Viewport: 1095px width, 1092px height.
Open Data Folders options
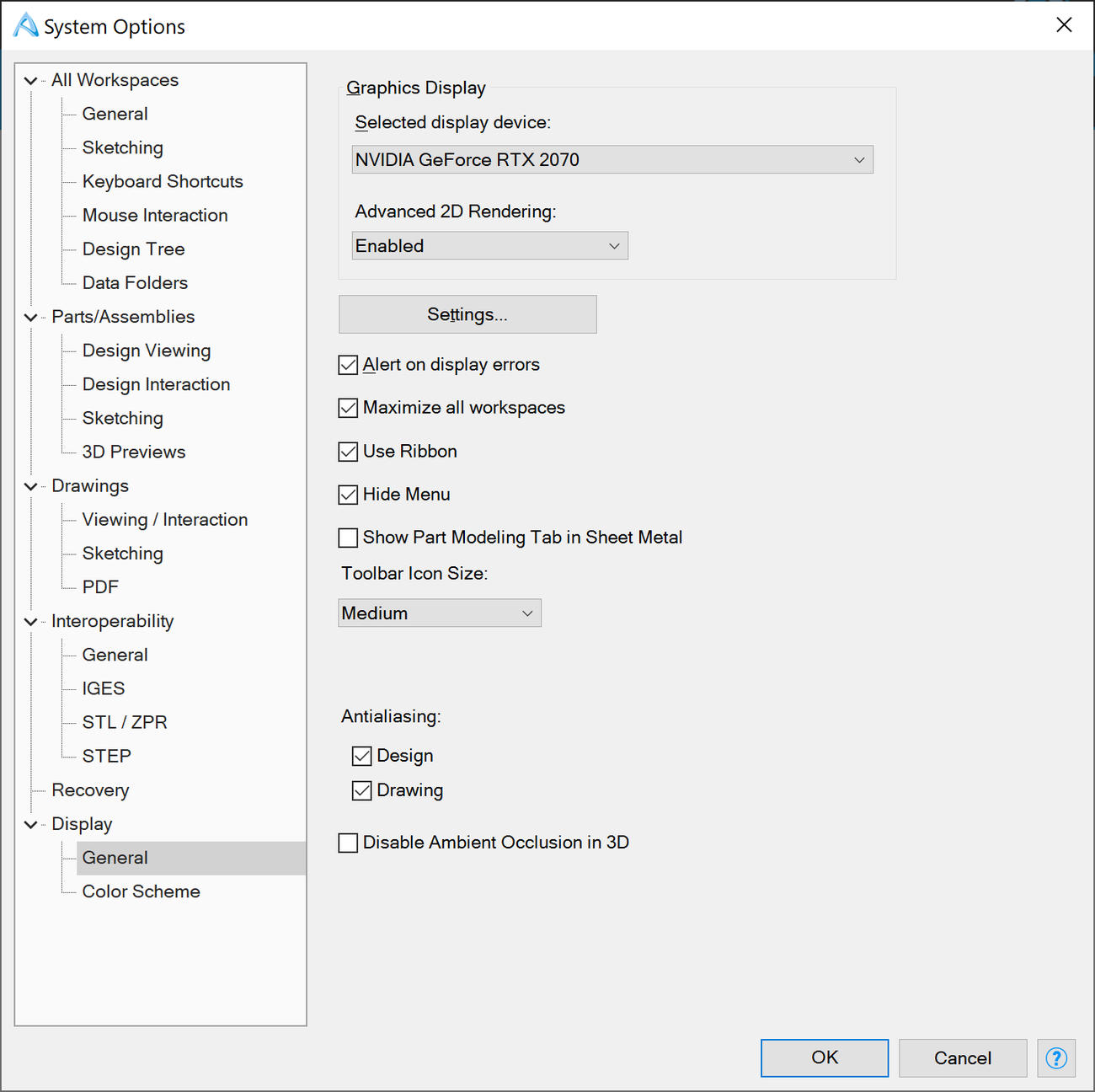click(x=135, y=283)
